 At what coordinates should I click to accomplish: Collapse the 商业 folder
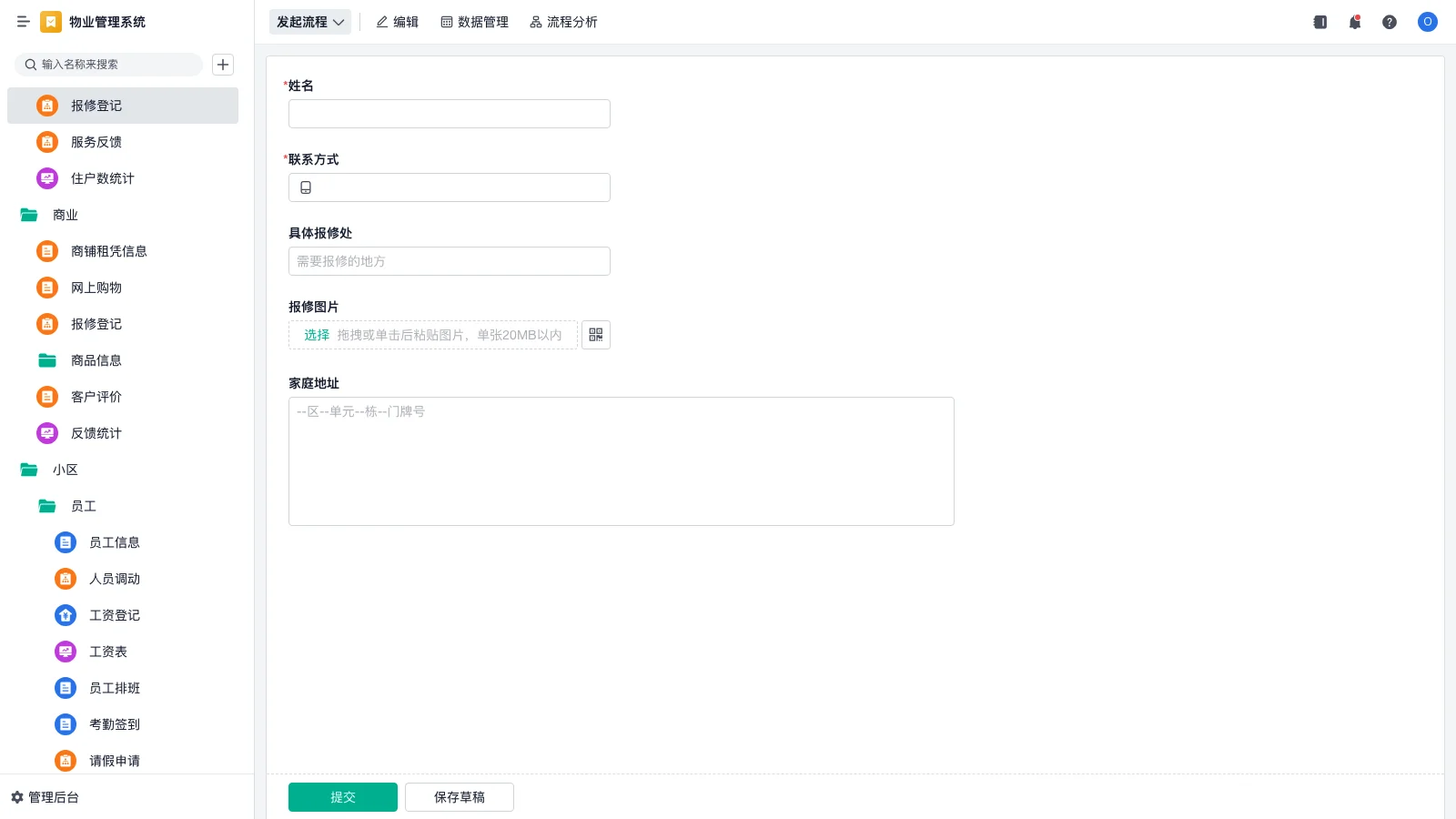tap(29, 215)
